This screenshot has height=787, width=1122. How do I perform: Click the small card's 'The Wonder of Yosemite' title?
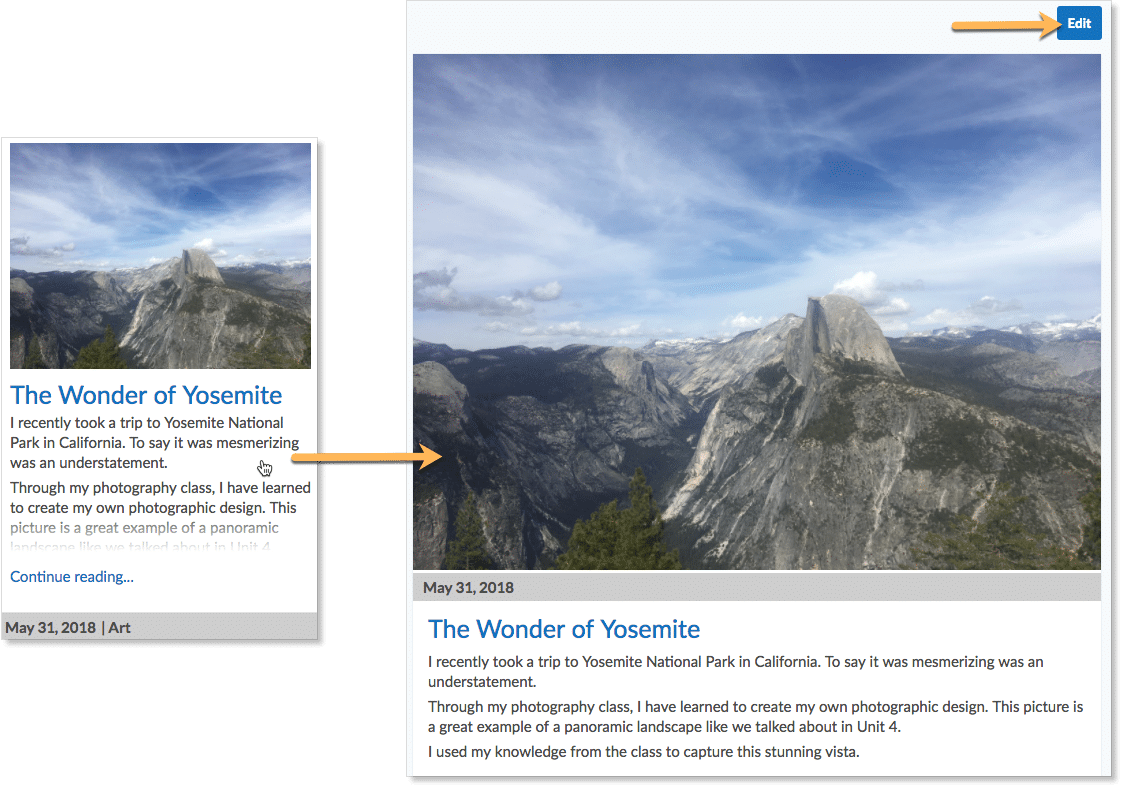click(x=146, y=395)
